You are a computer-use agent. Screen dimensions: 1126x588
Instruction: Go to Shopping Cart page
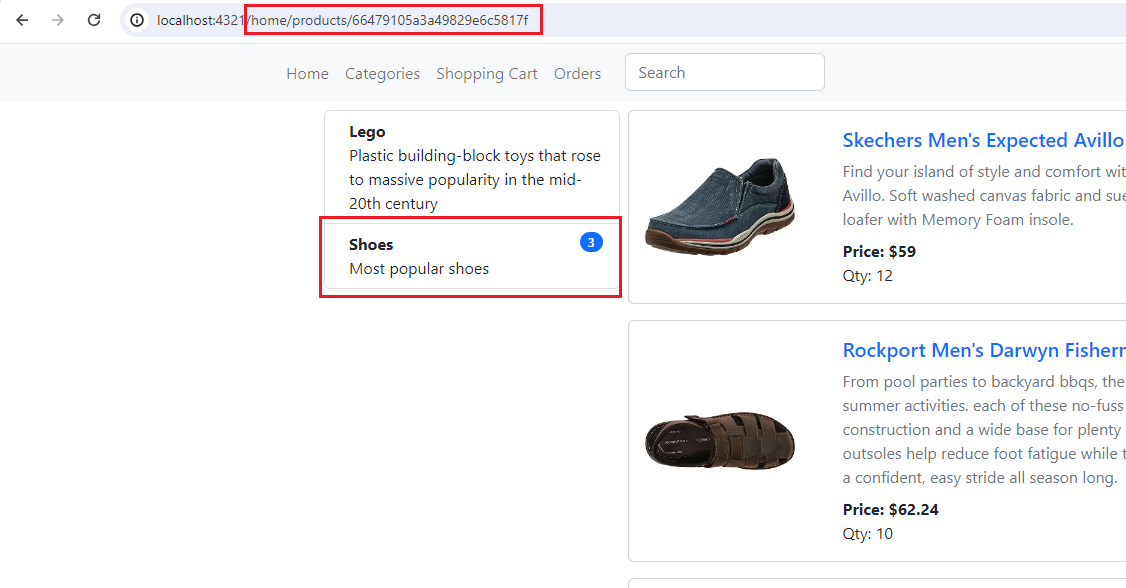click(487, 73)
